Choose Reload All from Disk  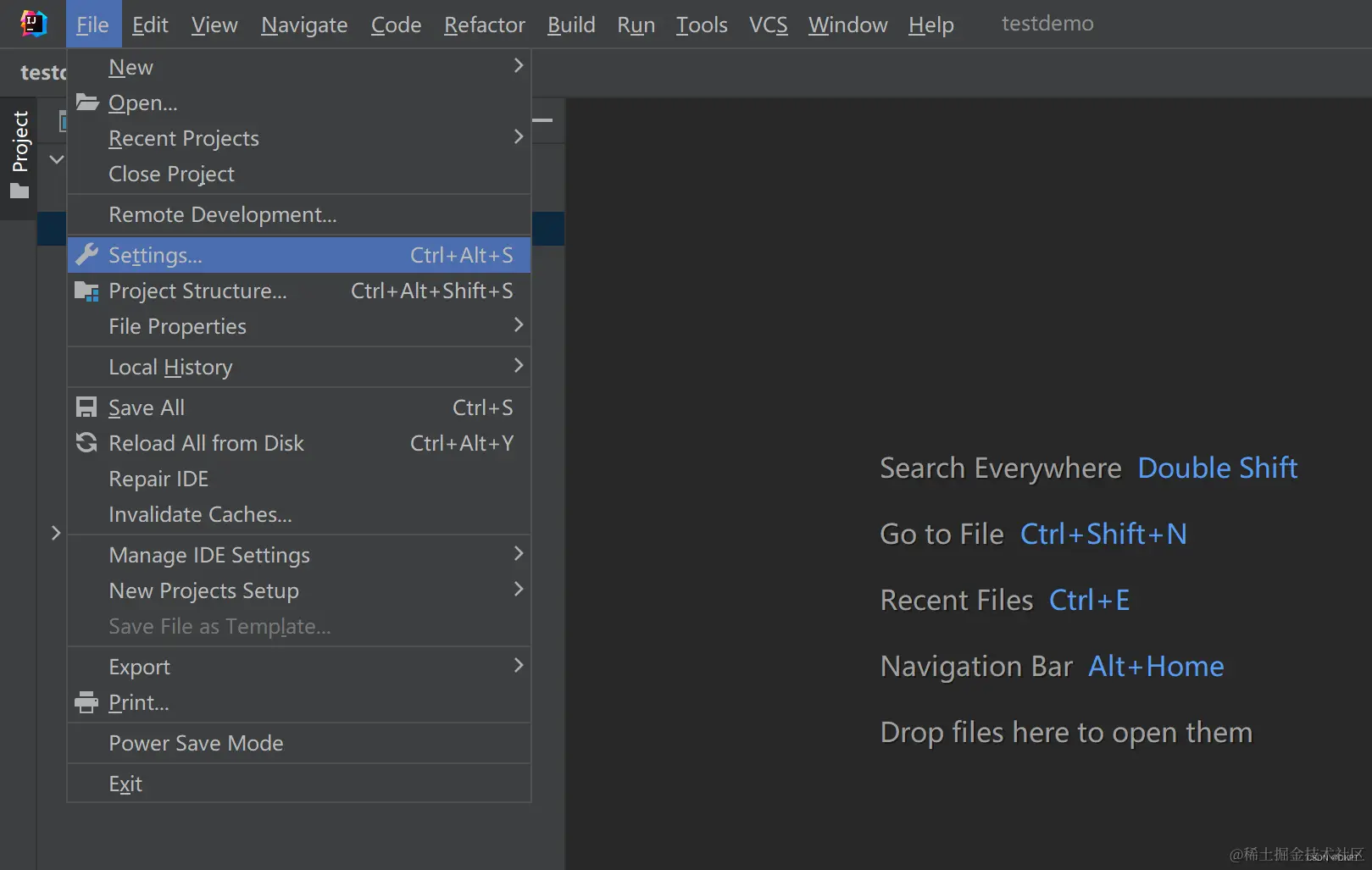(299, 443)
